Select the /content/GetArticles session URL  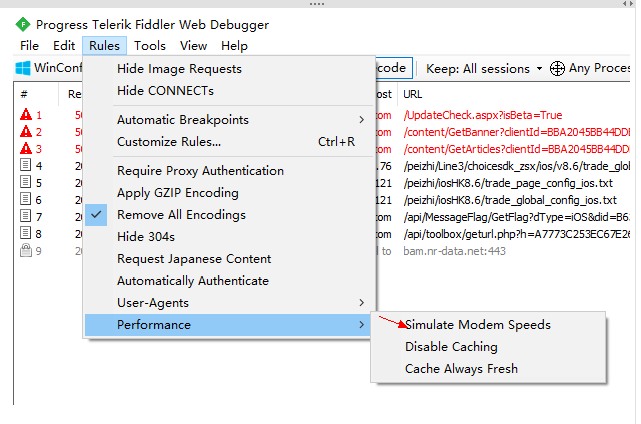[517, 149]
